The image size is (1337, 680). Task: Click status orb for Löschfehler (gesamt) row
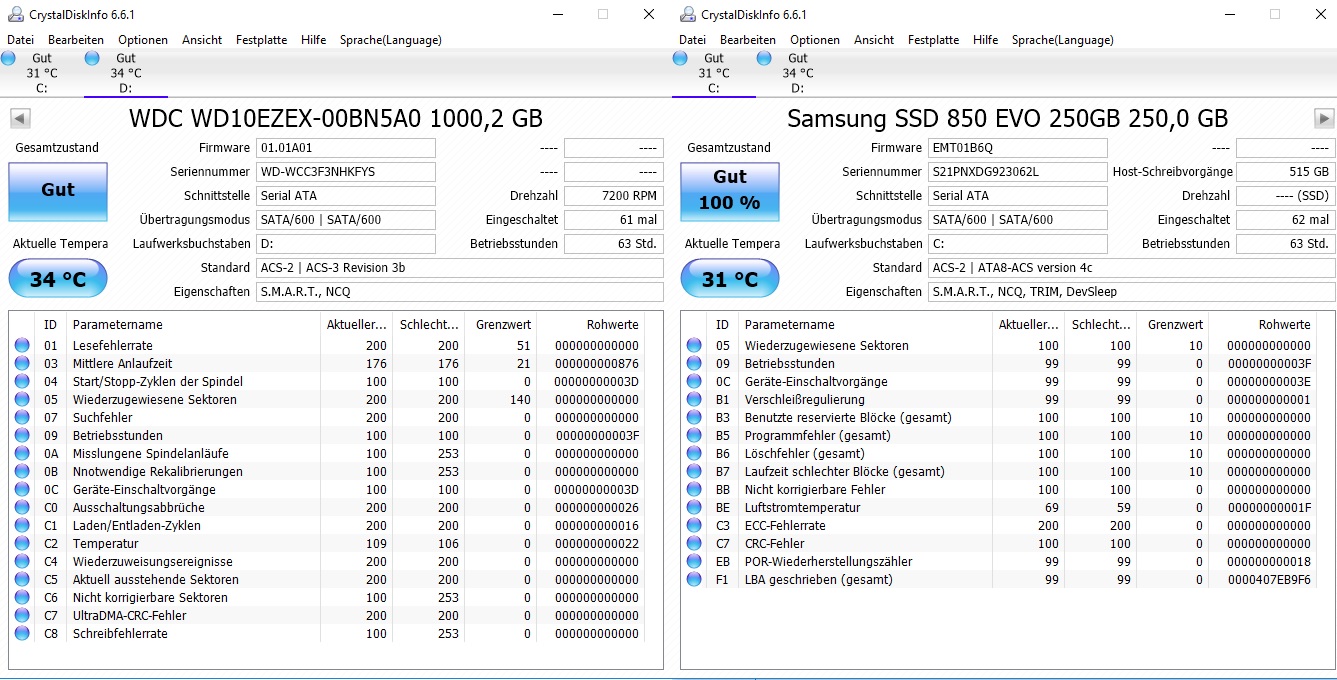pyautogui.click(x=694, y=454)
